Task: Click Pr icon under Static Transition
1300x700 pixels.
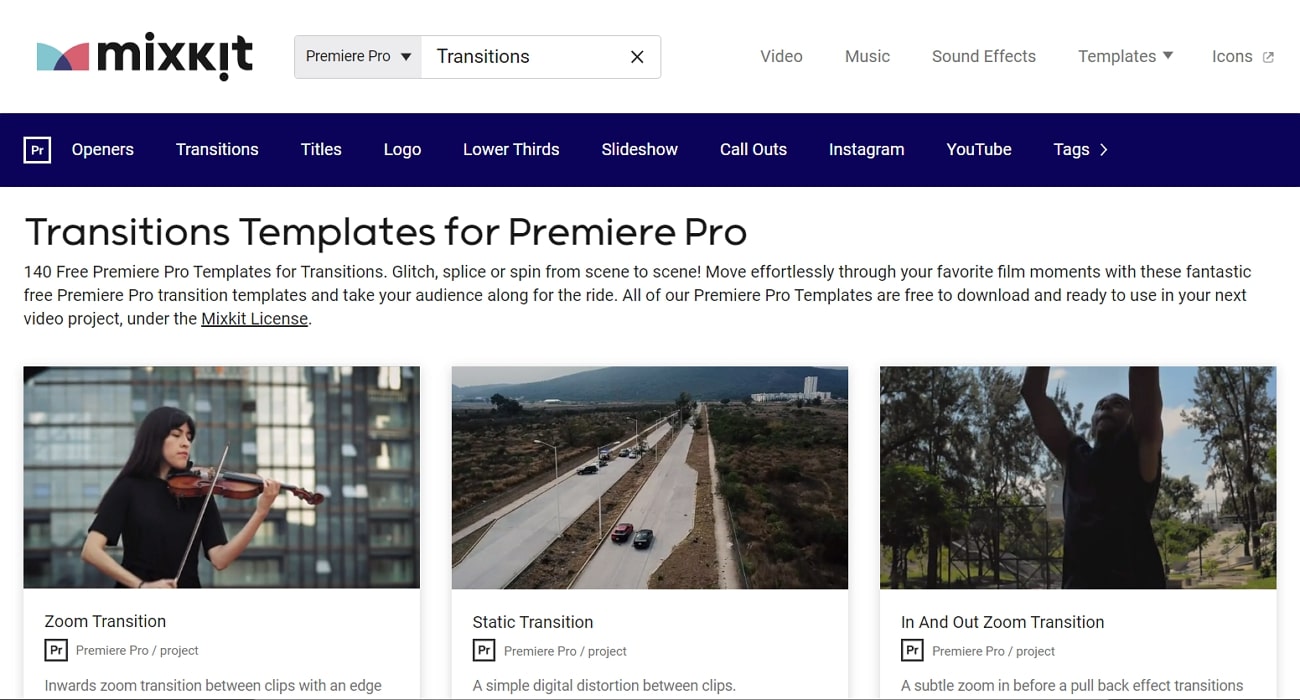Action: 484,651
